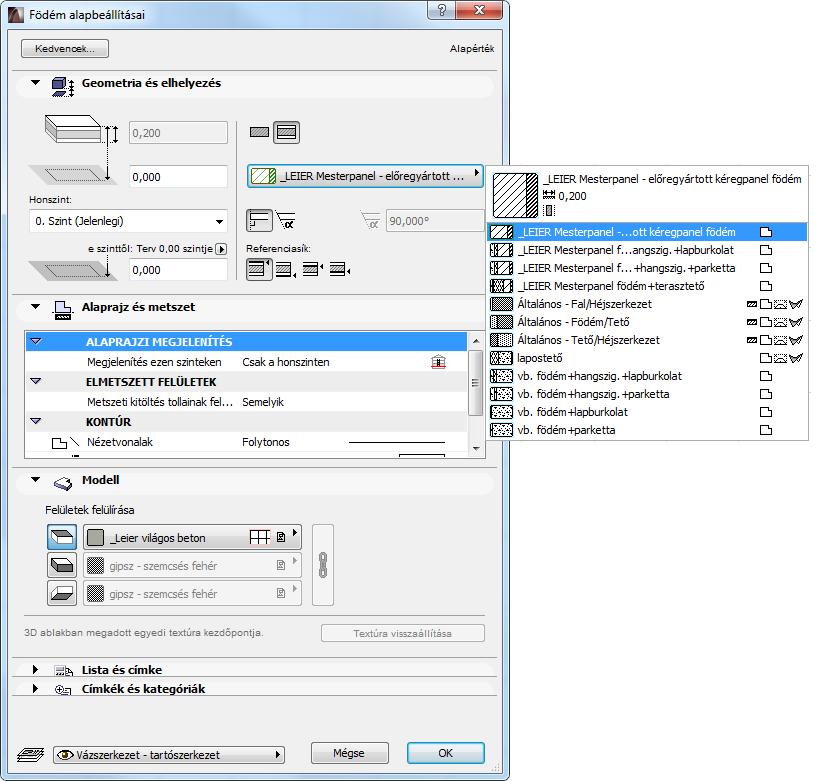Select vb. födém+hangszig.+parketta composite

pyautogui.click(x=647, y=394)
